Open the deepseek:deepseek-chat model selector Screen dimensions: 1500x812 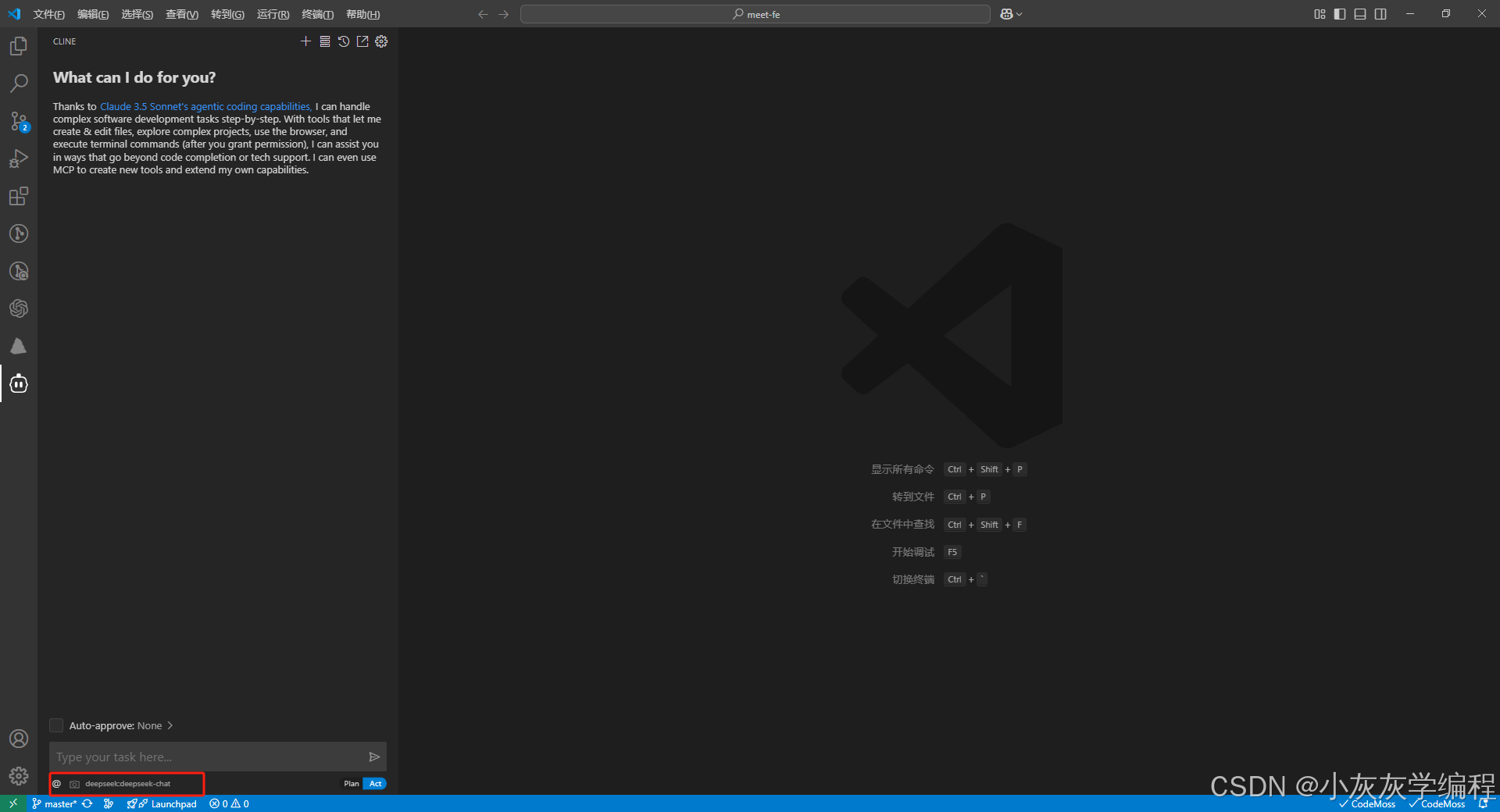click(127, 784)
